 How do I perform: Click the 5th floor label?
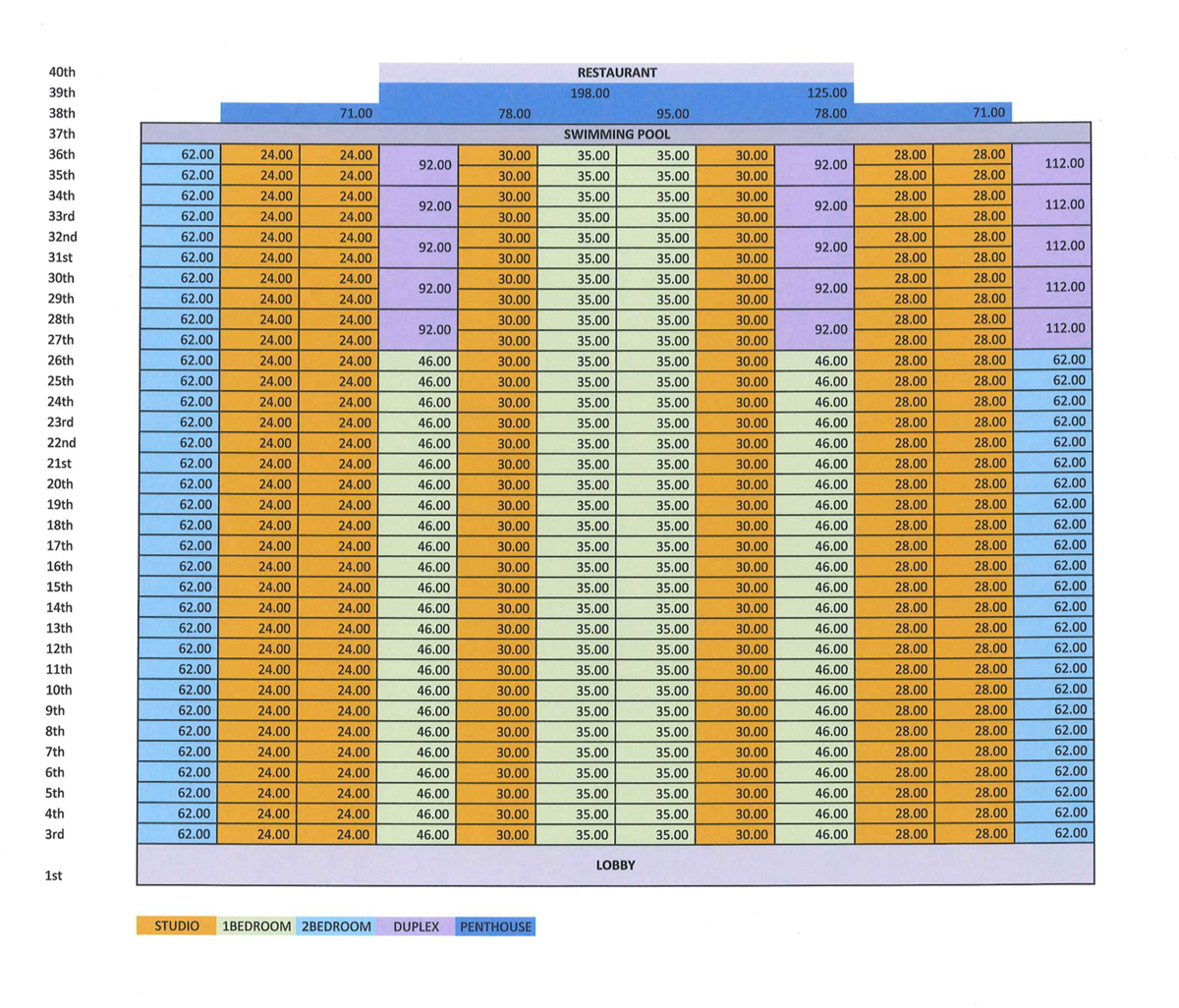pos(55,793)
